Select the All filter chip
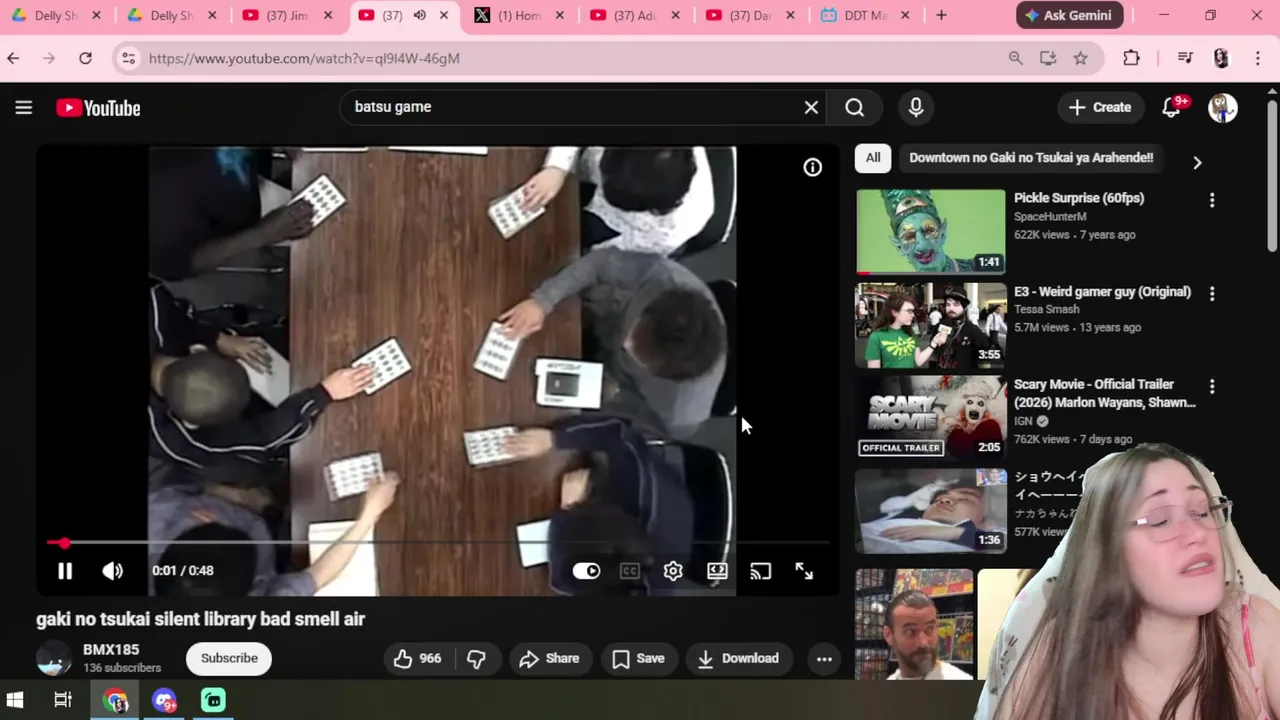This screenshot has height=720, width=1280. pos(873,158)
